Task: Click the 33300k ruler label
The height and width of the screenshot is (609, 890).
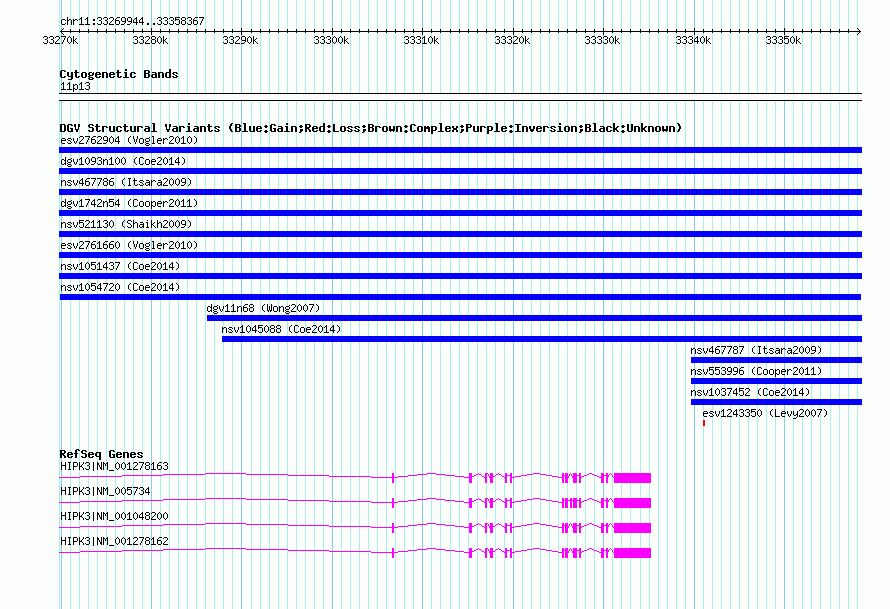Action: (331, 40)
